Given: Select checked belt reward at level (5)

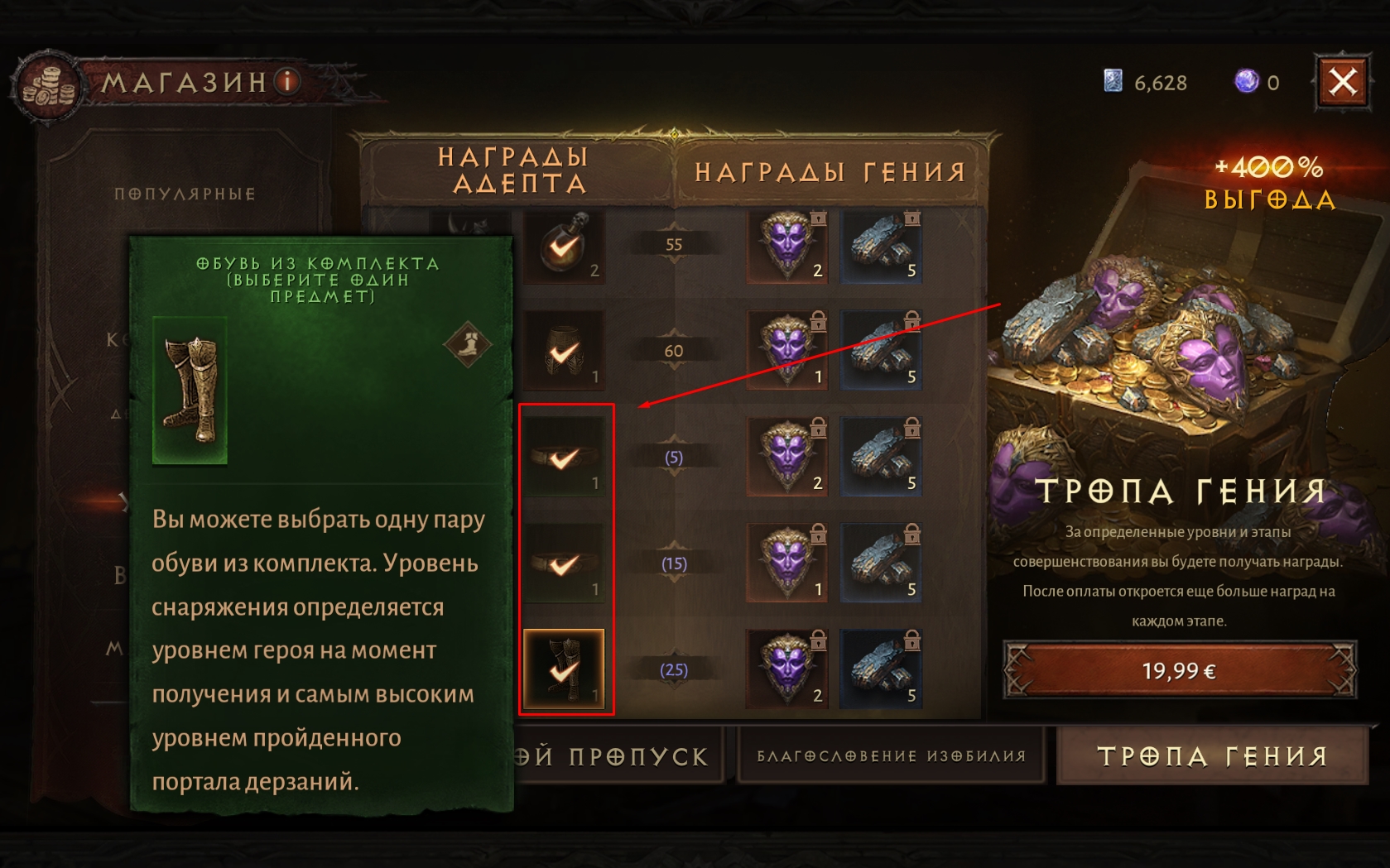Looking at the screenshot, I should [x=564, y=456].
